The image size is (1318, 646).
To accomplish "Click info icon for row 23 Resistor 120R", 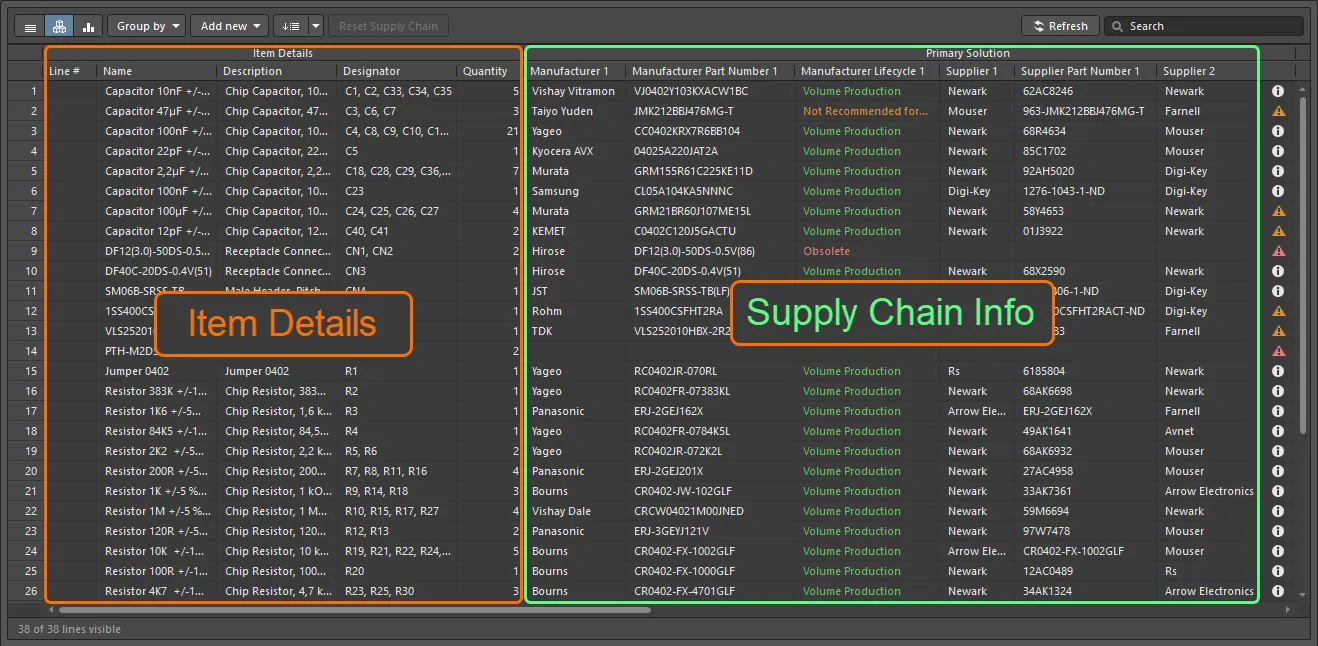I will tap(1278, 531).
